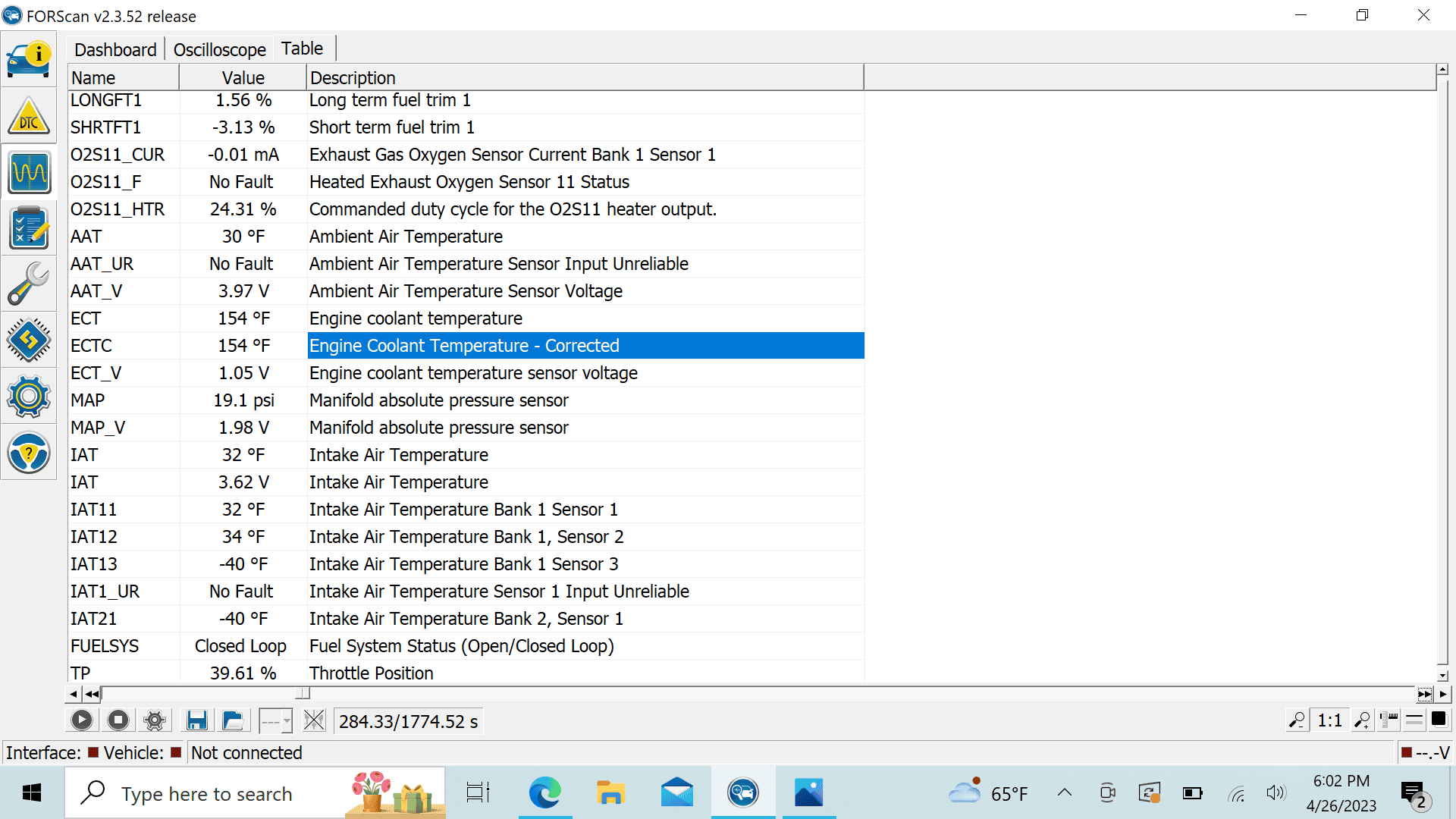1456x819 pixels.
Task: Stop data log playback
Action: pyautogui.click(x=118, y=720)
